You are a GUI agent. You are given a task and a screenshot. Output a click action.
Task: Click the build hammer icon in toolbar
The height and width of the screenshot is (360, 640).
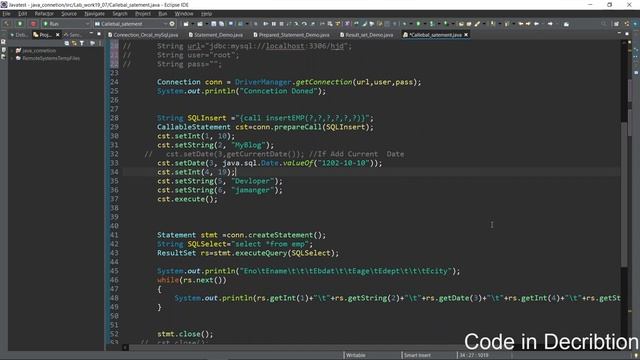pos(6,24)
